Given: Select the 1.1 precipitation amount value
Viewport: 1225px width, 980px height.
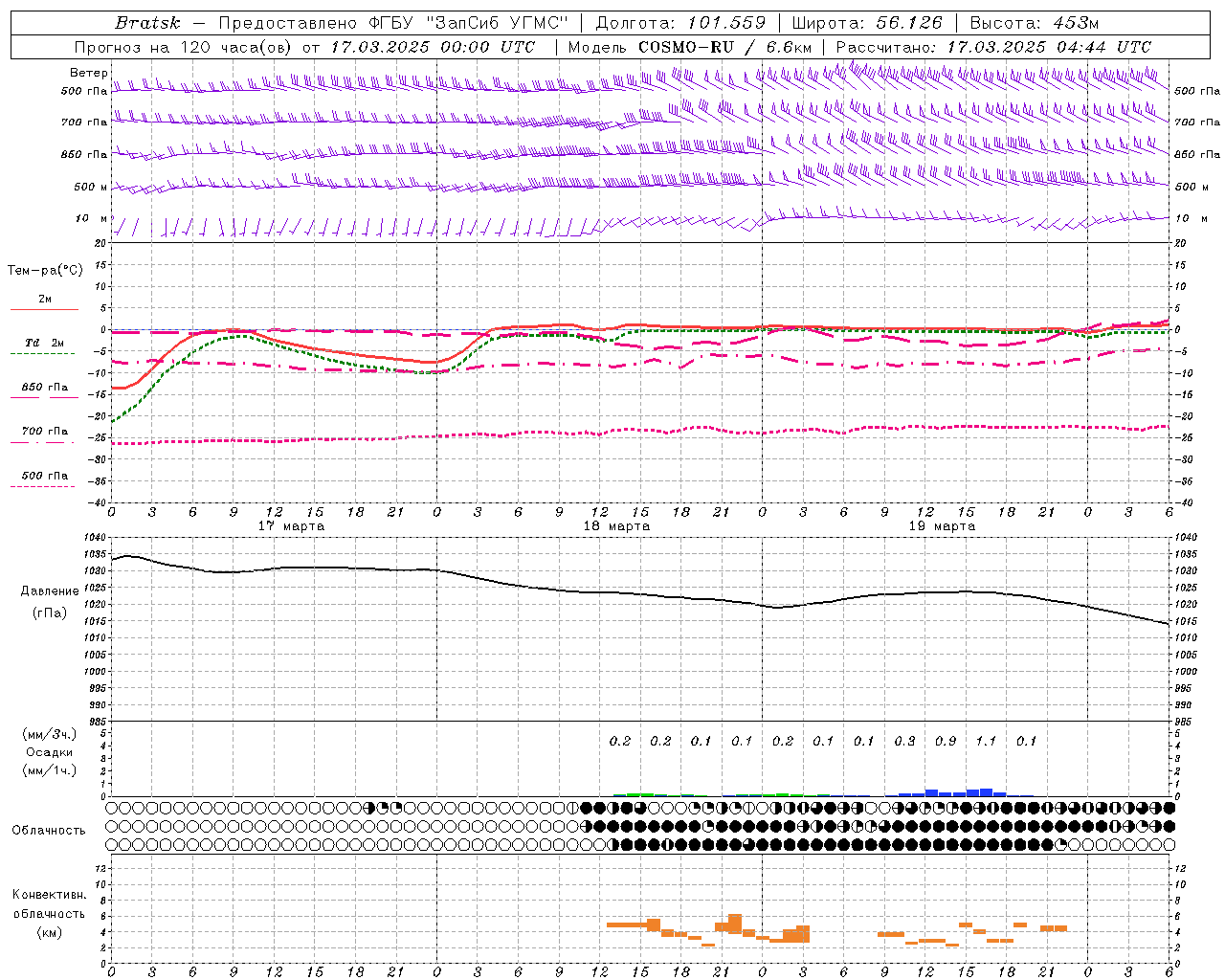Looking at the screenshot, I should pyautogui.click(x=986, y=741).
